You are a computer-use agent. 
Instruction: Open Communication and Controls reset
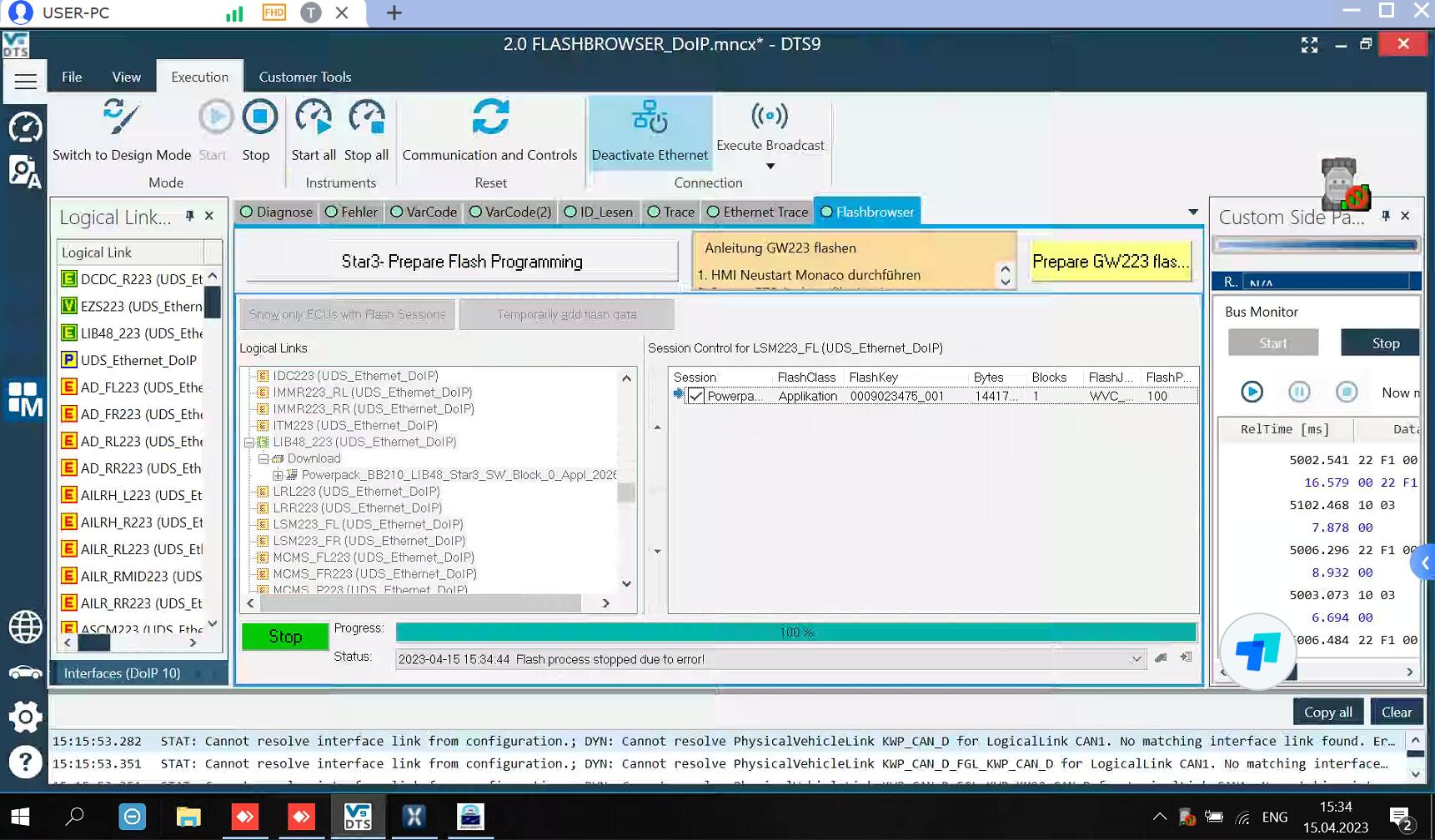click(x=490, y=133)
